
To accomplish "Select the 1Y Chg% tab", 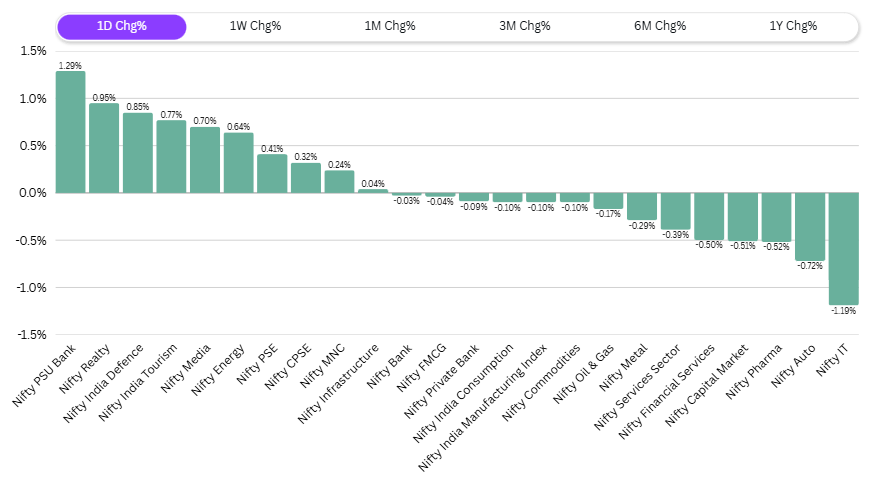I will coord(794,26).
